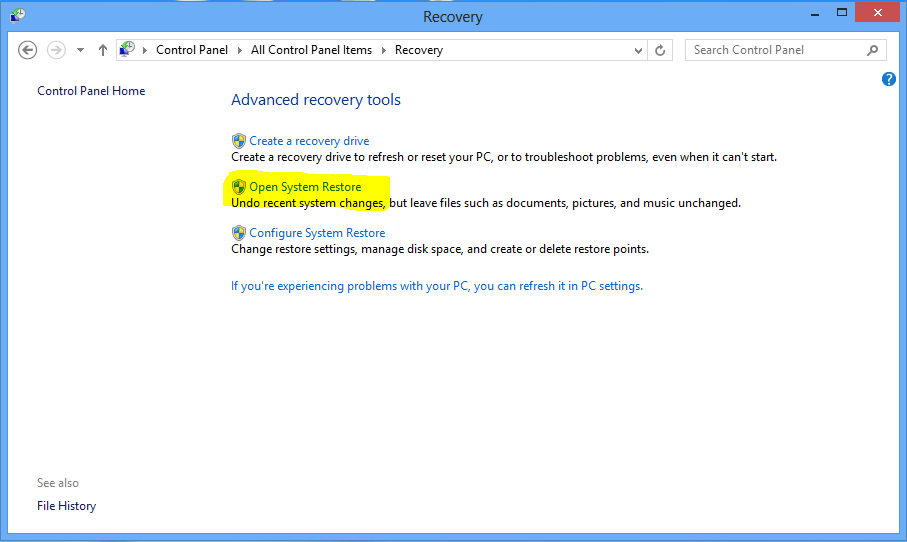This screenshot has height=542, width=907.
Task: Open Control Panel Home link
Action: pos(91,91)
